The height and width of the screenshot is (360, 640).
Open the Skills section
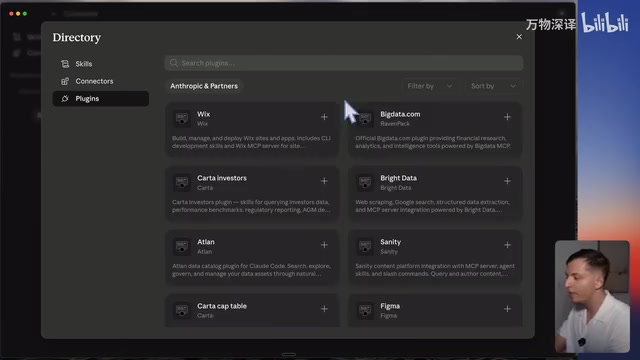(x=100, y=64)
